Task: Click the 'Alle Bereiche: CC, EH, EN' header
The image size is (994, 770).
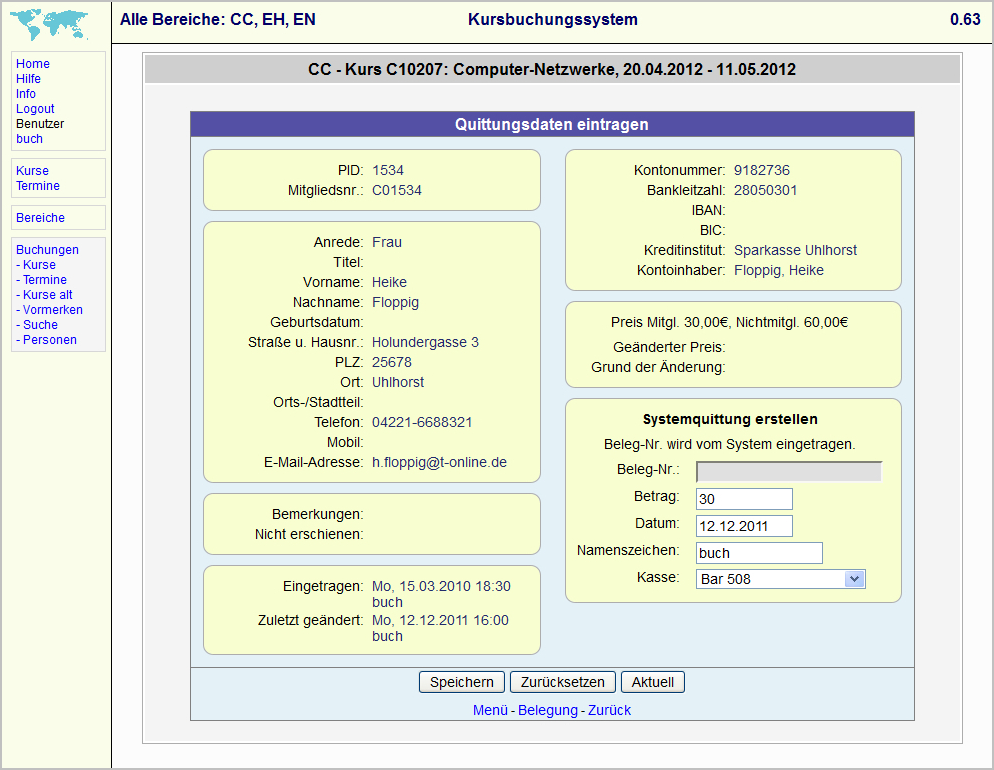Action: 217,20
